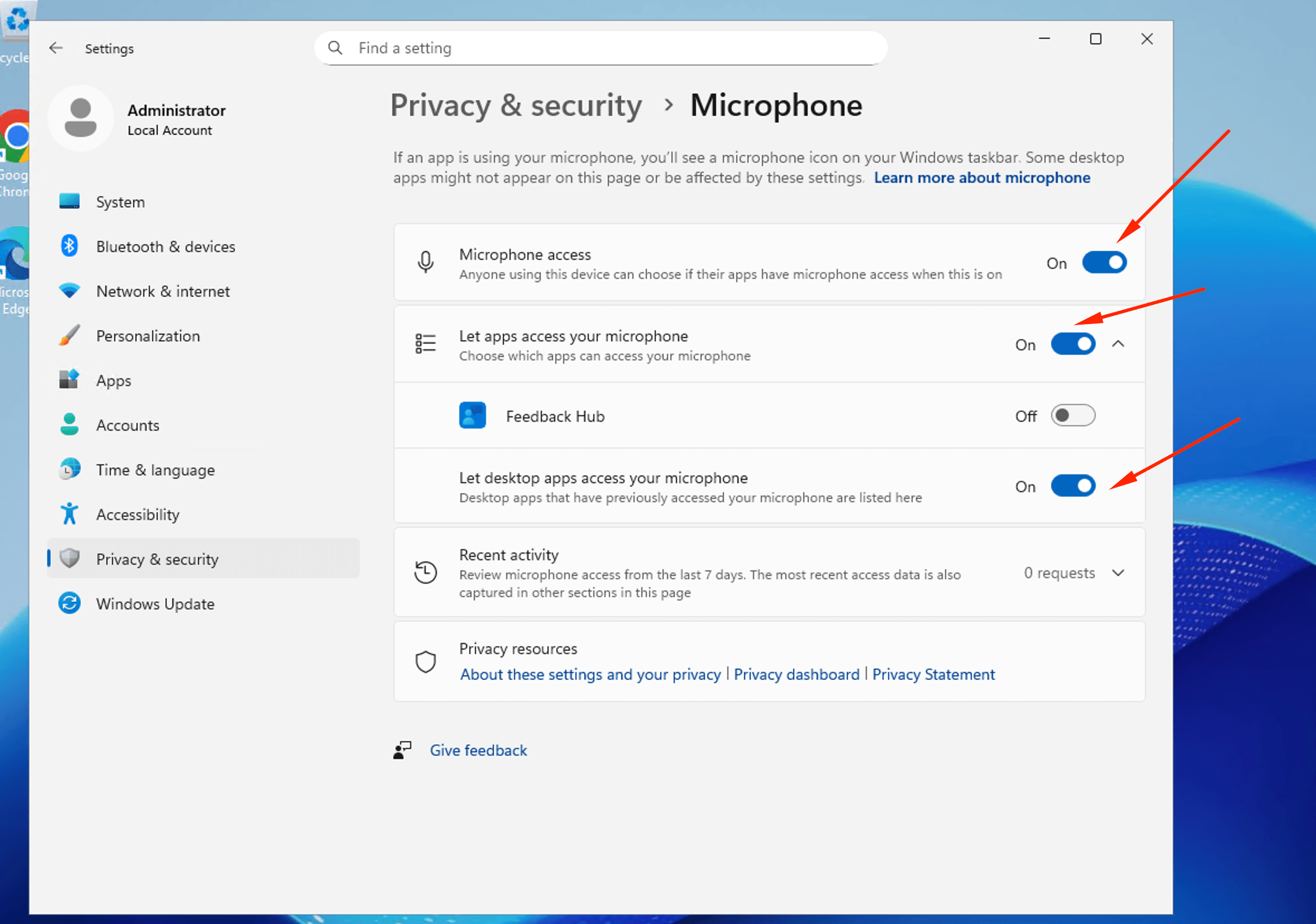The image size is (1316, 924).
Task: Click the Windows Update refresh icon
Action: (69, 603)
